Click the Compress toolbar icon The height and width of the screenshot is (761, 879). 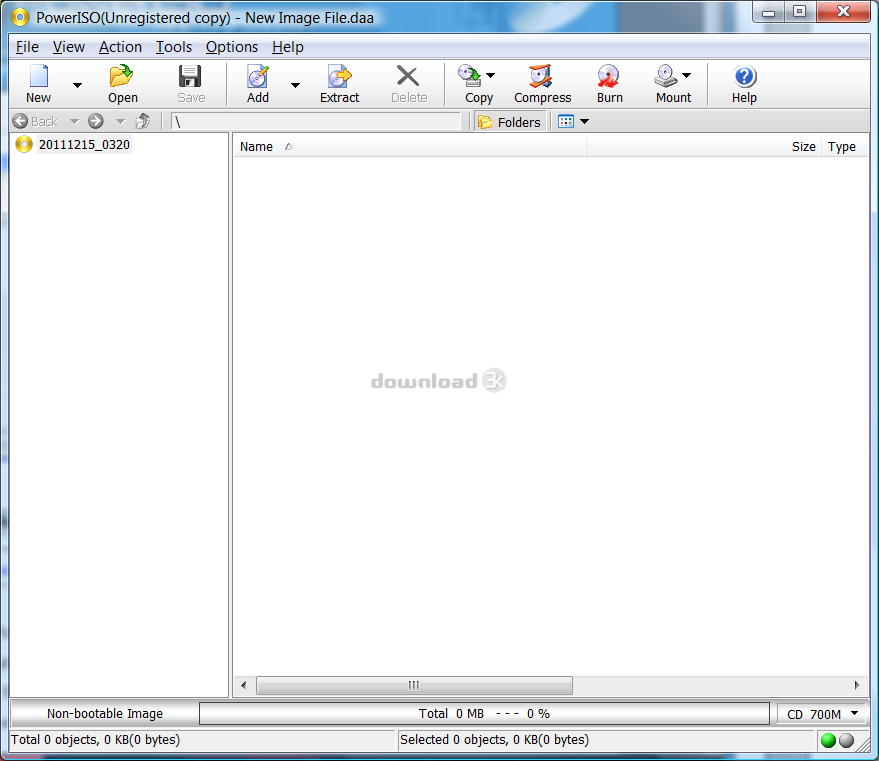[x=542, y=77]
